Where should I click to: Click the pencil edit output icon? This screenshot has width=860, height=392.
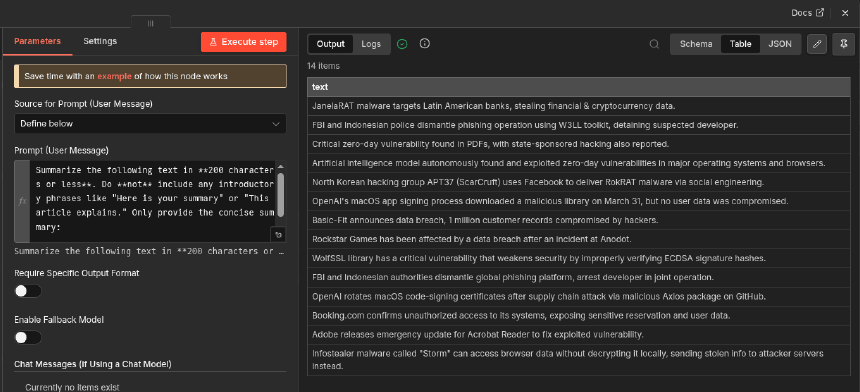tap(817, 44)
